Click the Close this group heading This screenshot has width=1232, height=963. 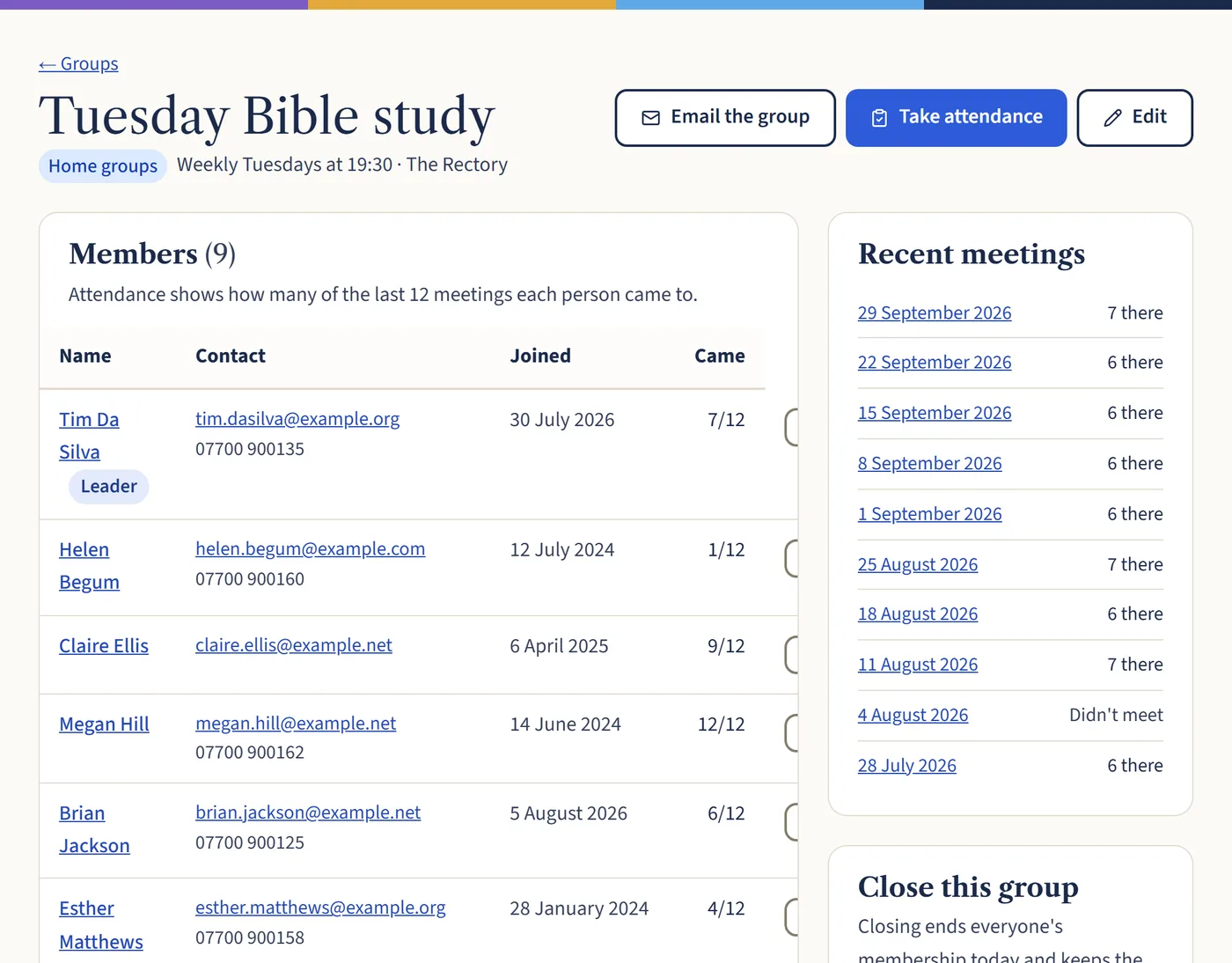tap(968, 886)
